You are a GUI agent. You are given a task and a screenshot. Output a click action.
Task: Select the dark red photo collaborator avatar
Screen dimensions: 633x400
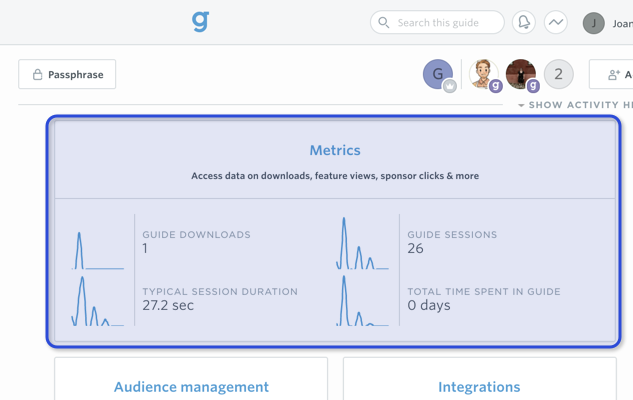[x=521, y=74]
